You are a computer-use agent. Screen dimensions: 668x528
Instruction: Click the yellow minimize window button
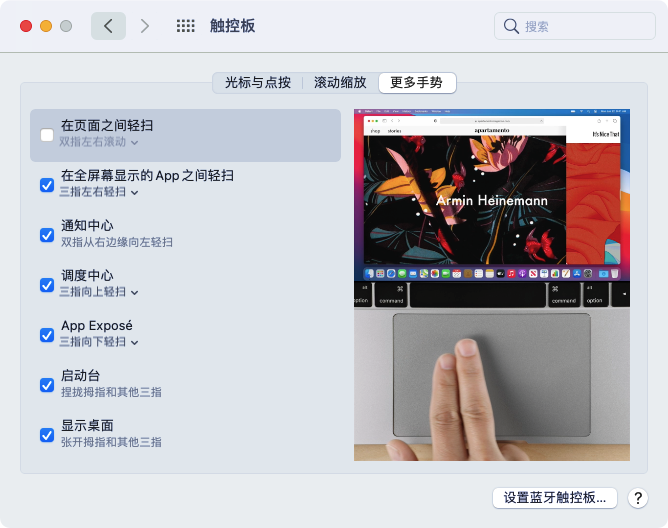tap(46, 26)
